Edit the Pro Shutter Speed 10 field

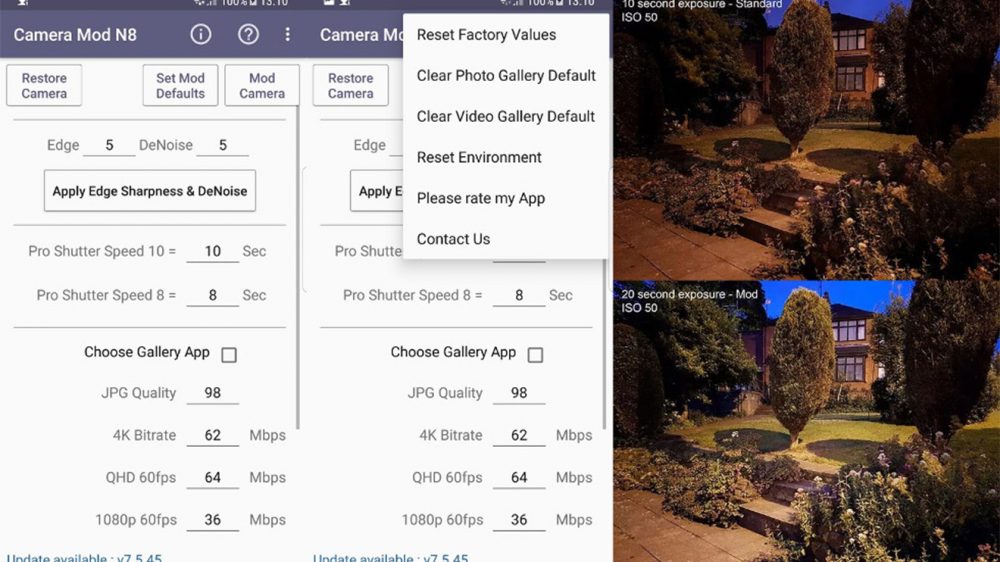click(212, 252)
